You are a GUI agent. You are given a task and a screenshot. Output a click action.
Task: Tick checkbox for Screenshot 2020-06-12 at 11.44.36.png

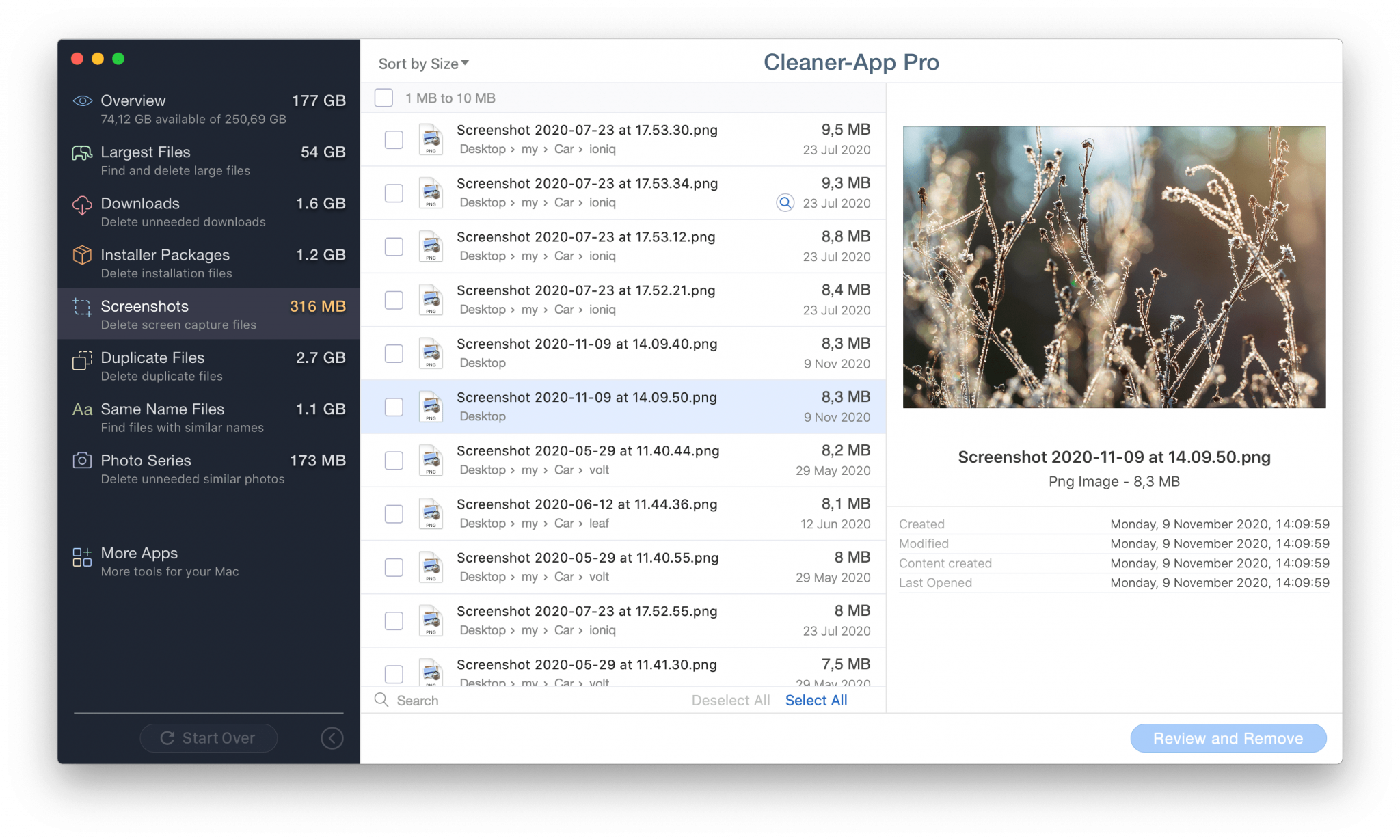pyautogui.click(x=394, y=514)
